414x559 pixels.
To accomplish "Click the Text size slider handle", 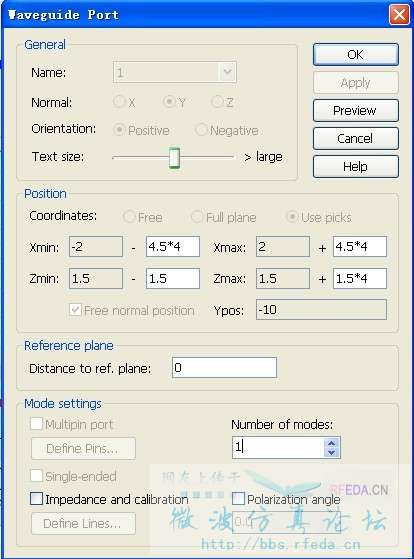I will [x=174, y=158].
